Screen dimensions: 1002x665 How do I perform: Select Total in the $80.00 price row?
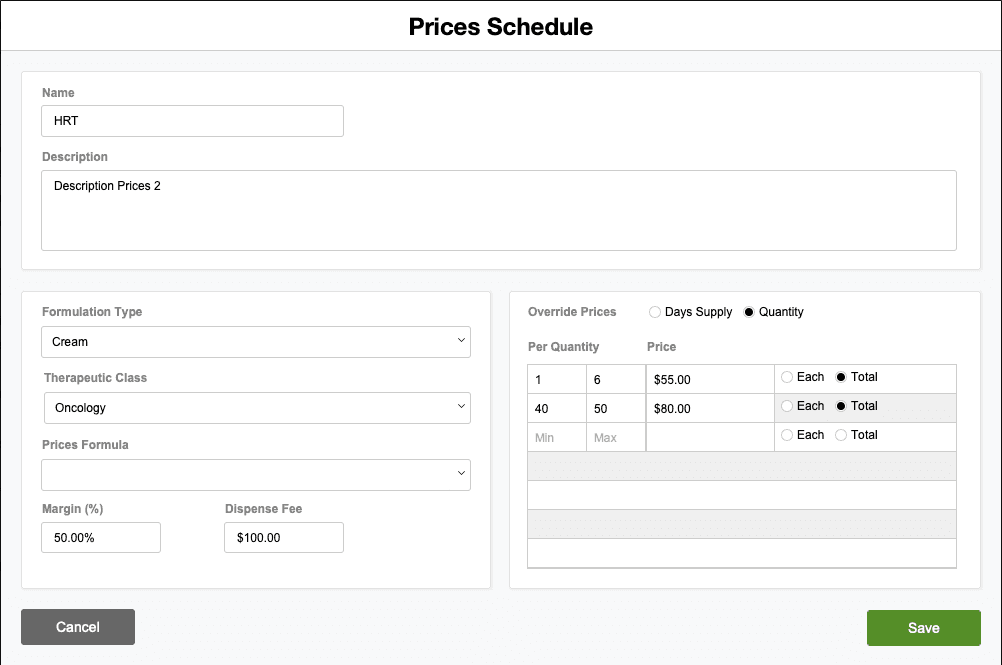pyautogui.click(x=841, y=406)
